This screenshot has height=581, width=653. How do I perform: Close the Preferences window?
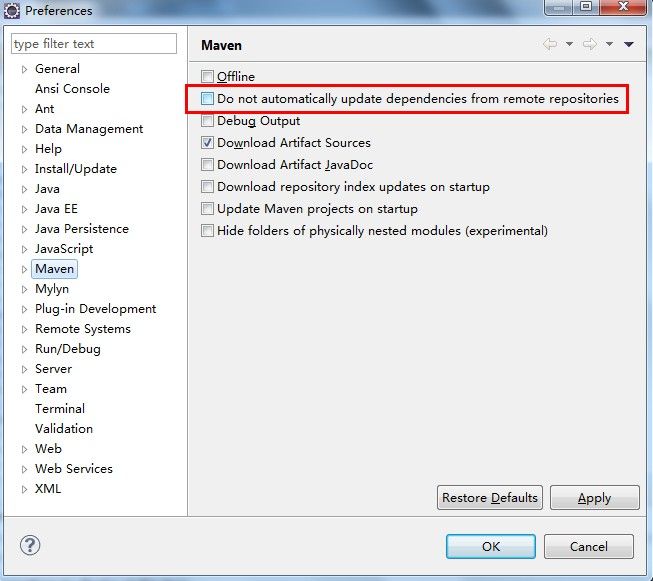[623, 7]
